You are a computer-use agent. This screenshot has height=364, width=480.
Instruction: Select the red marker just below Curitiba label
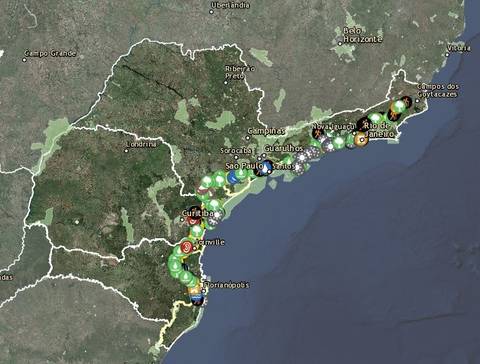click(x=193, y=220)
